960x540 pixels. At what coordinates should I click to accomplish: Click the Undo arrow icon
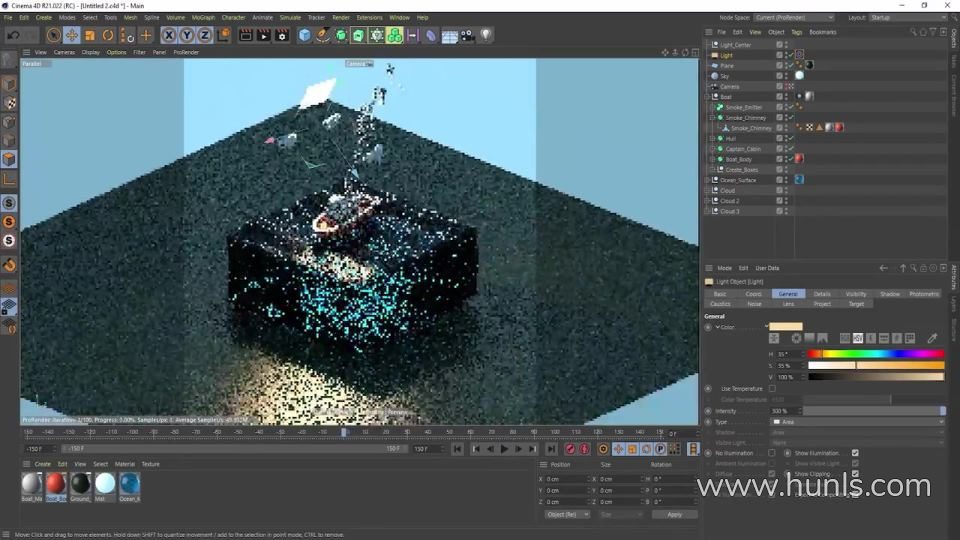(13, 35)
